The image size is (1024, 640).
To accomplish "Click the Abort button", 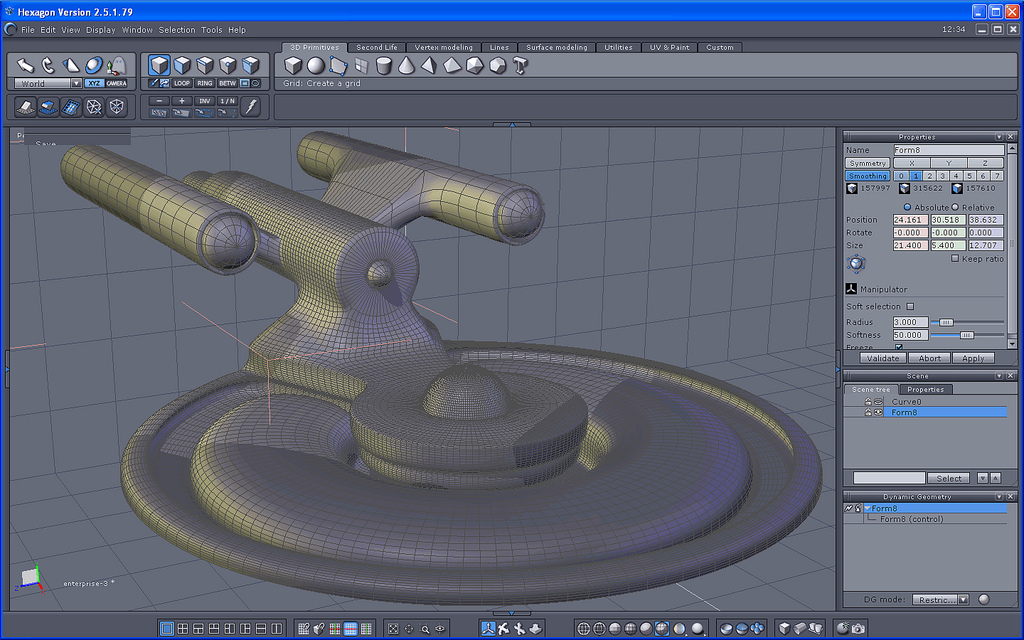I will [x=929, y=358].
